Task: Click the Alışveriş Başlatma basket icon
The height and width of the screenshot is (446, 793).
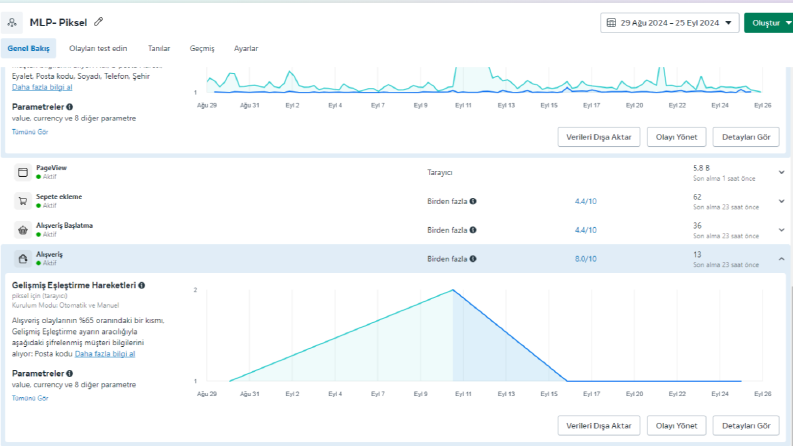Action: [x=23, y=230]
